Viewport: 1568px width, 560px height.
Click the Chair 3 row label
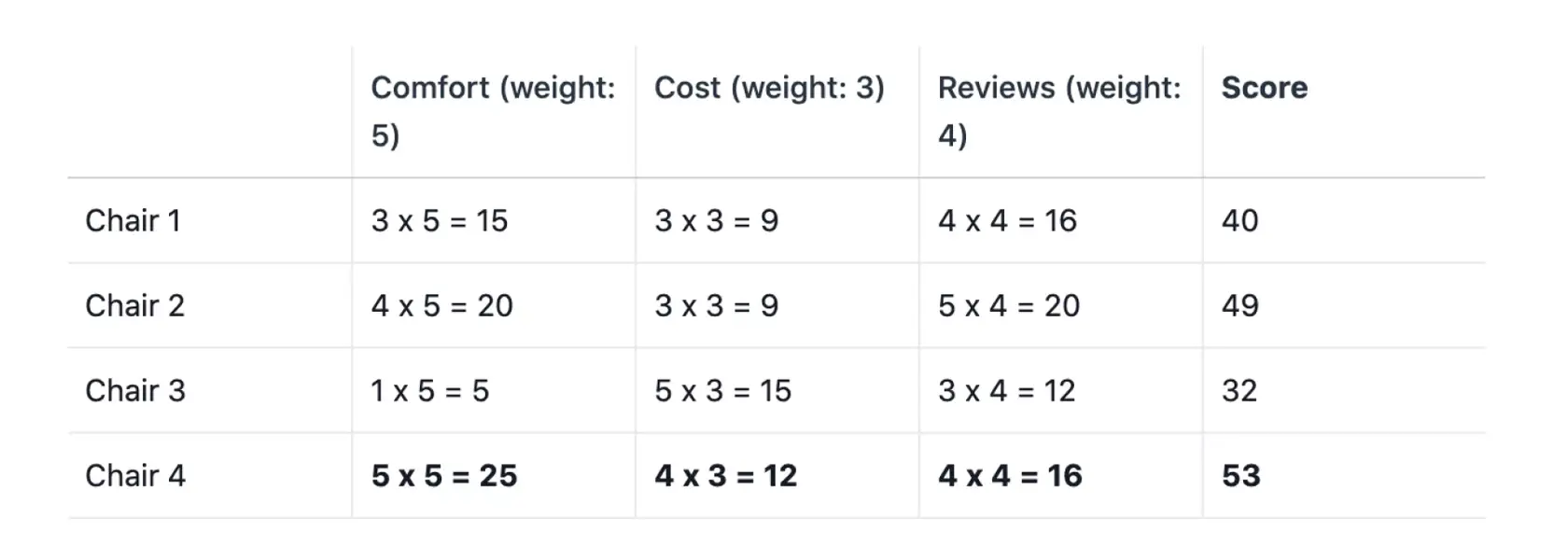click(135, 391)
